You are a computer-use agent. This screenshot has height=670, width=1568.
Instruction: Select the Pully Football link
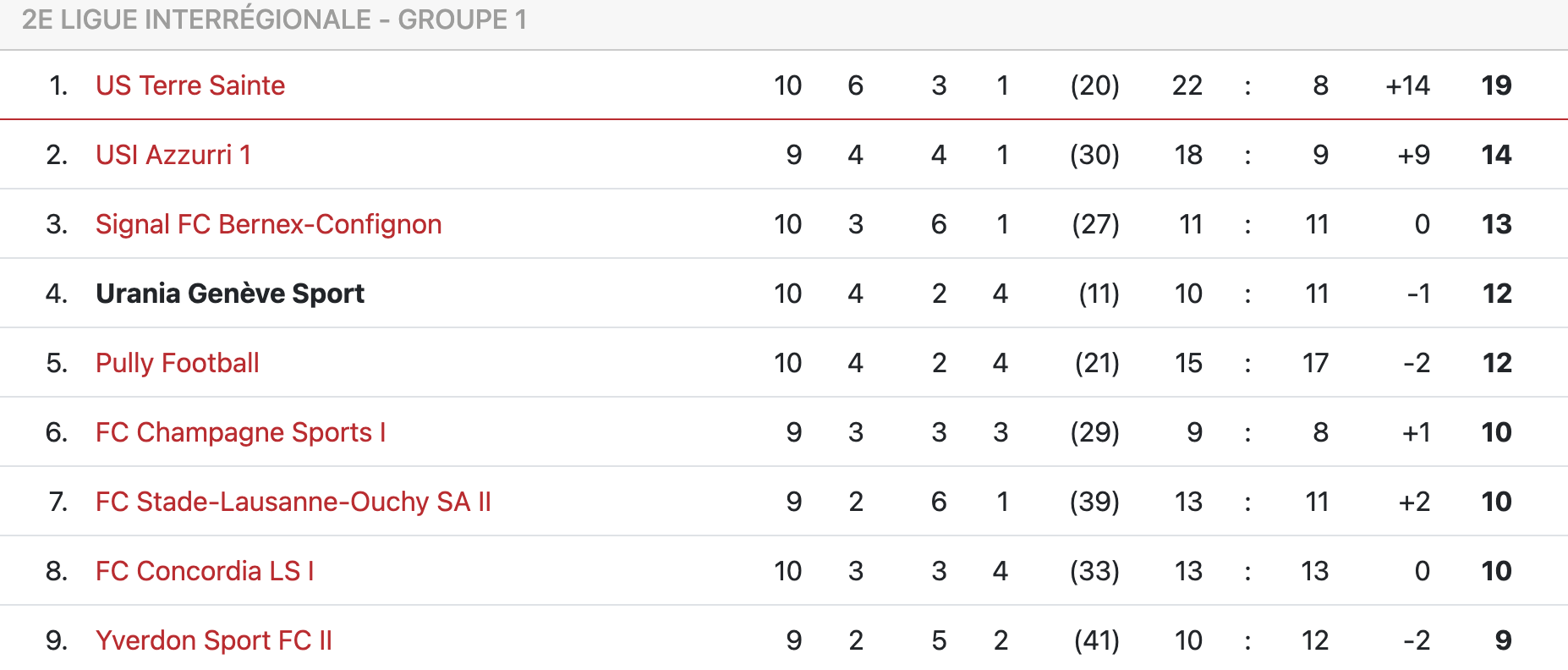click(x=177, y=363)
